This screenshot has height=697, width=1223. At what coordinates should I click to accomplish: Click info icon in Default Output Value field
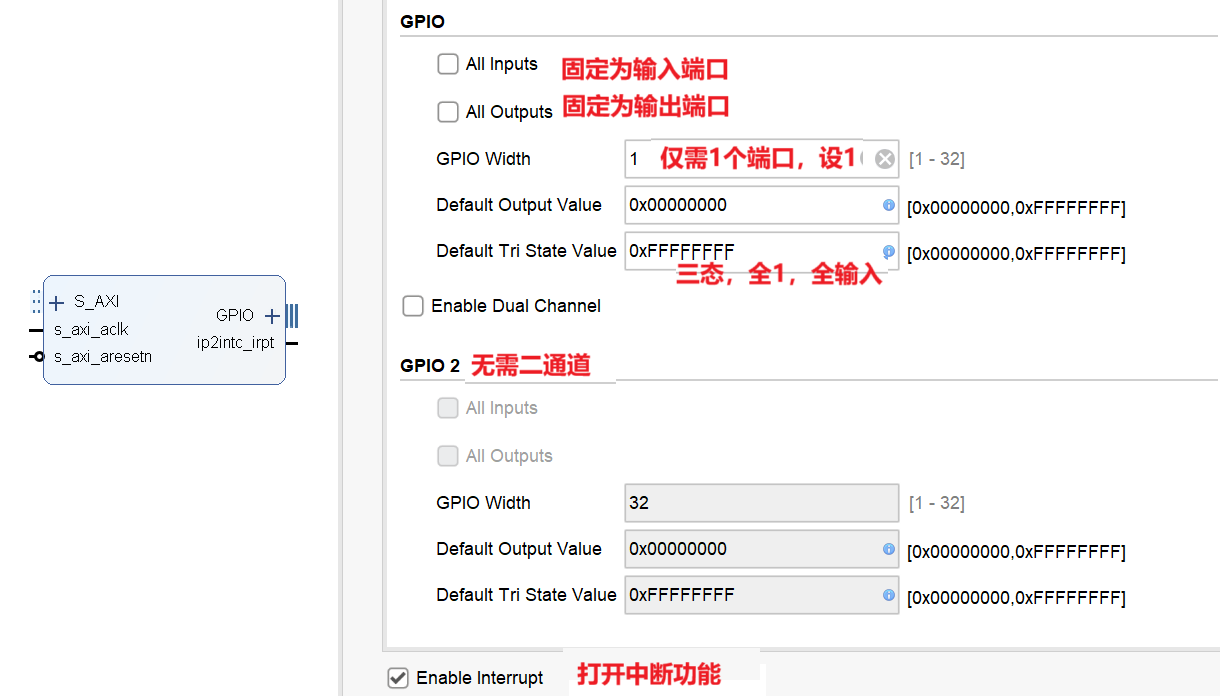tap(888, 205)
